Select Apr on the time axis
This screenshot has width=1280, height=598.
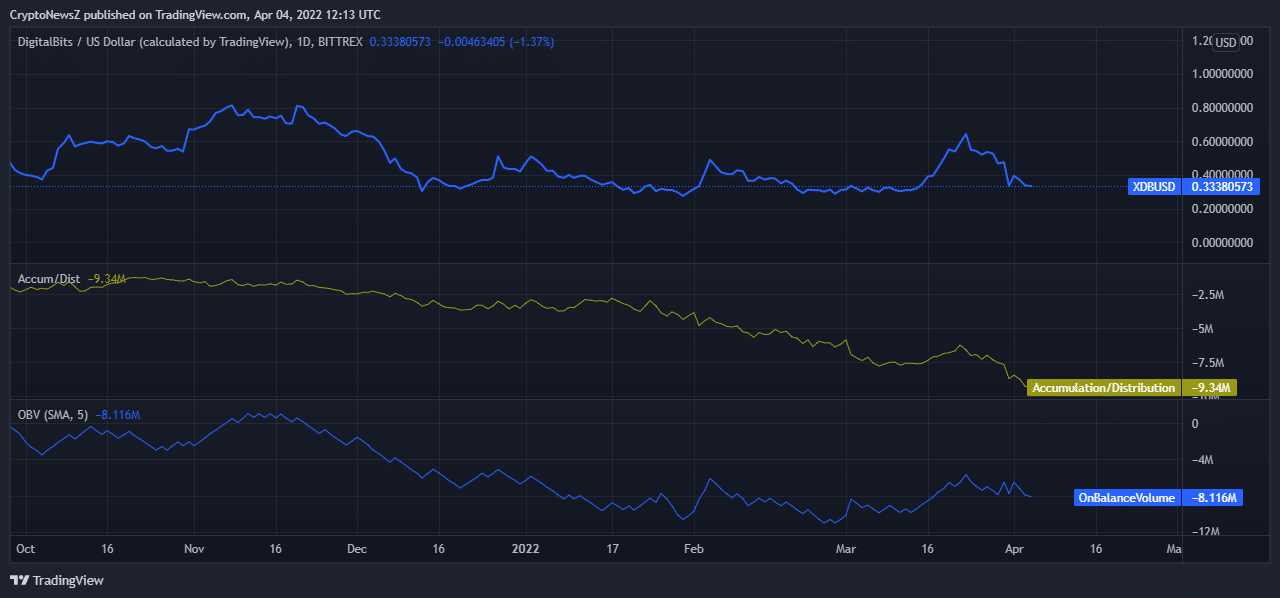coord(1014,549)
